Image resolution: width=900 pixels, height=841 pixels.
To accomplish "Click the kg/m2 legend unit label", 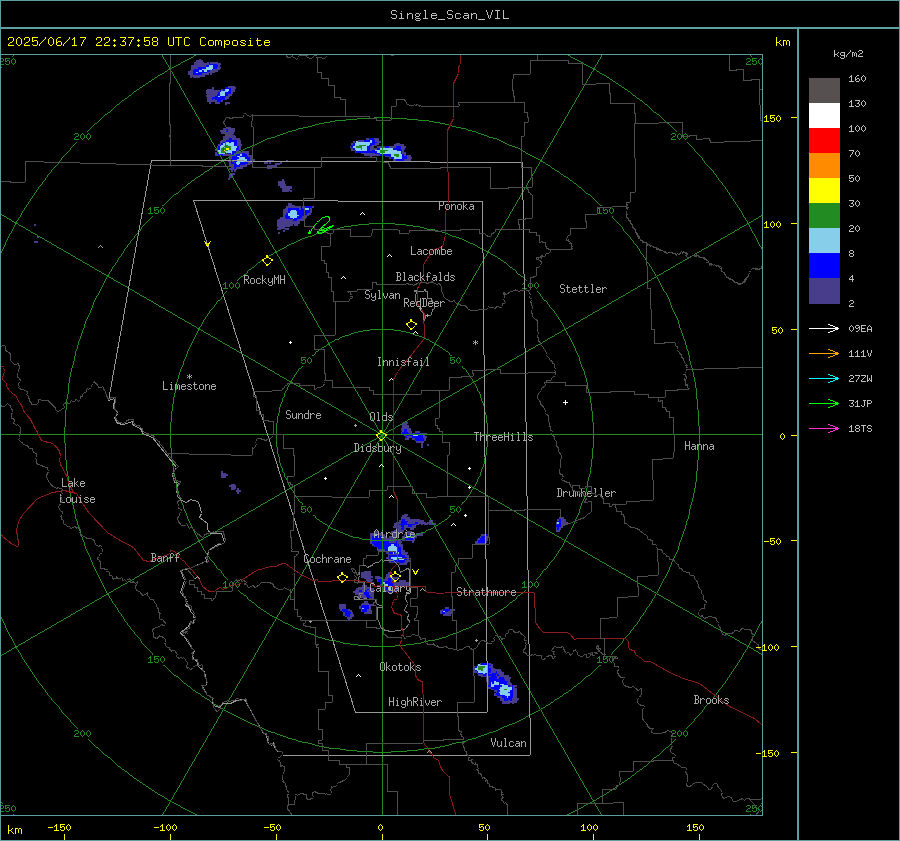I will coord(848,54).
